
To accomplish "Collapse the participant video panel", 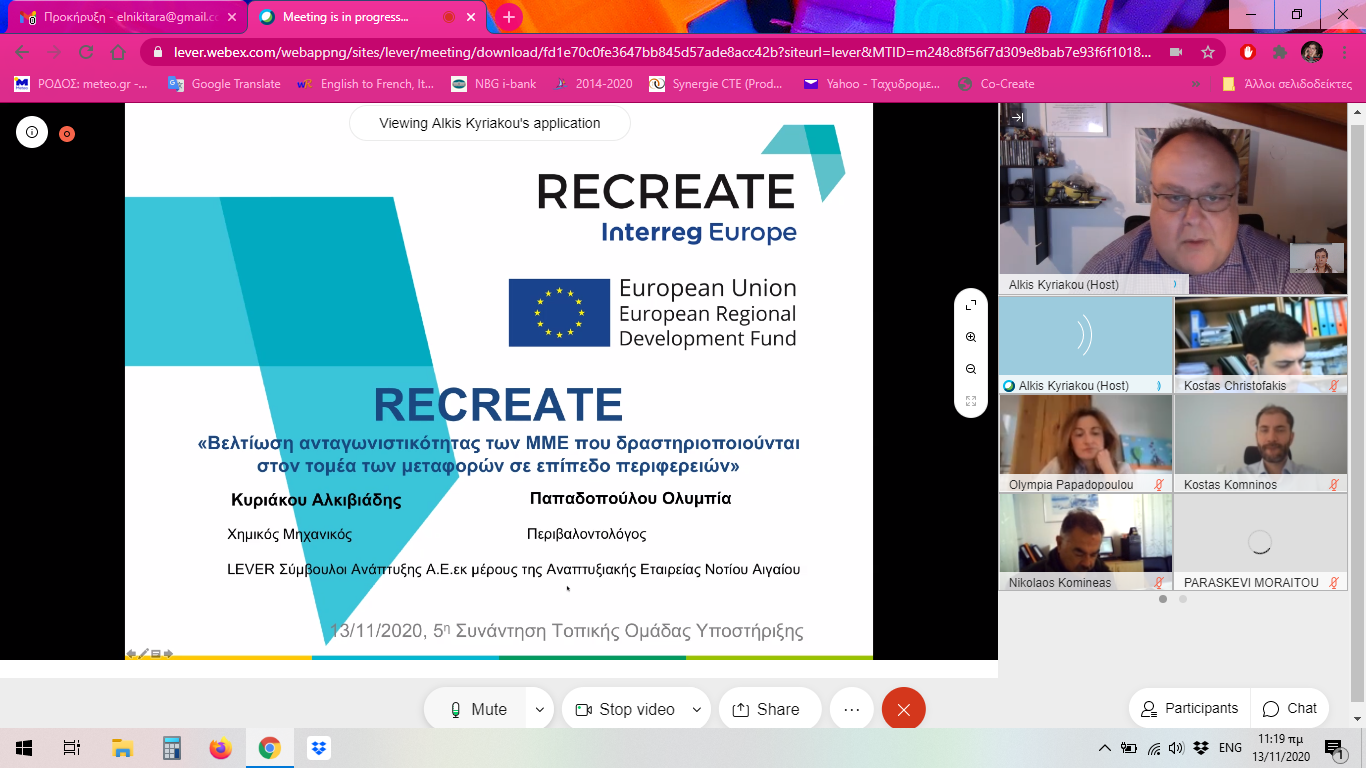I will point(1017,117).
